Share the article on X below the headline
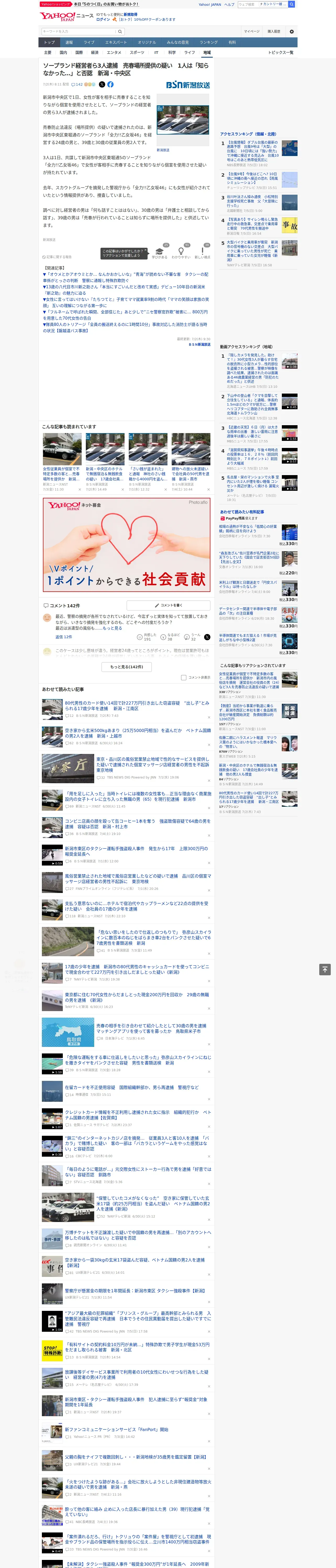The height and width of the screenshot is (1568, 336). click(x=102, y=85)
